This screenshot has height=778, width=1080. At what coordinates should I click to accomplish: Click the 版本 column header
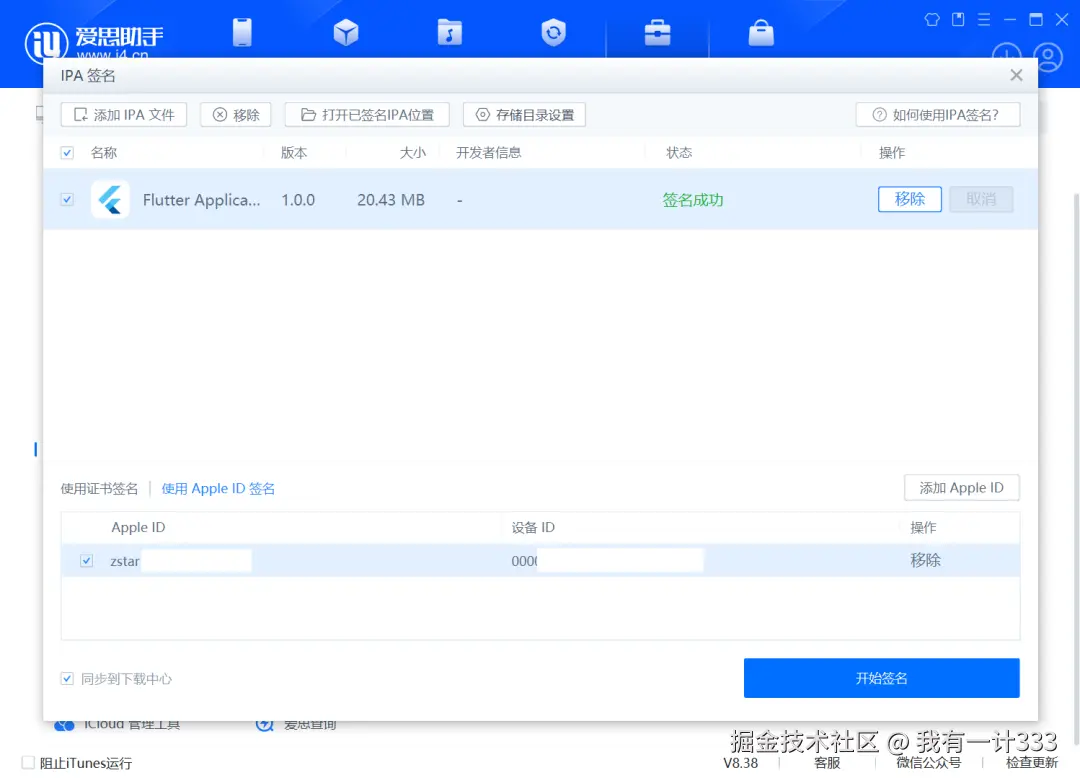[294, 153]
